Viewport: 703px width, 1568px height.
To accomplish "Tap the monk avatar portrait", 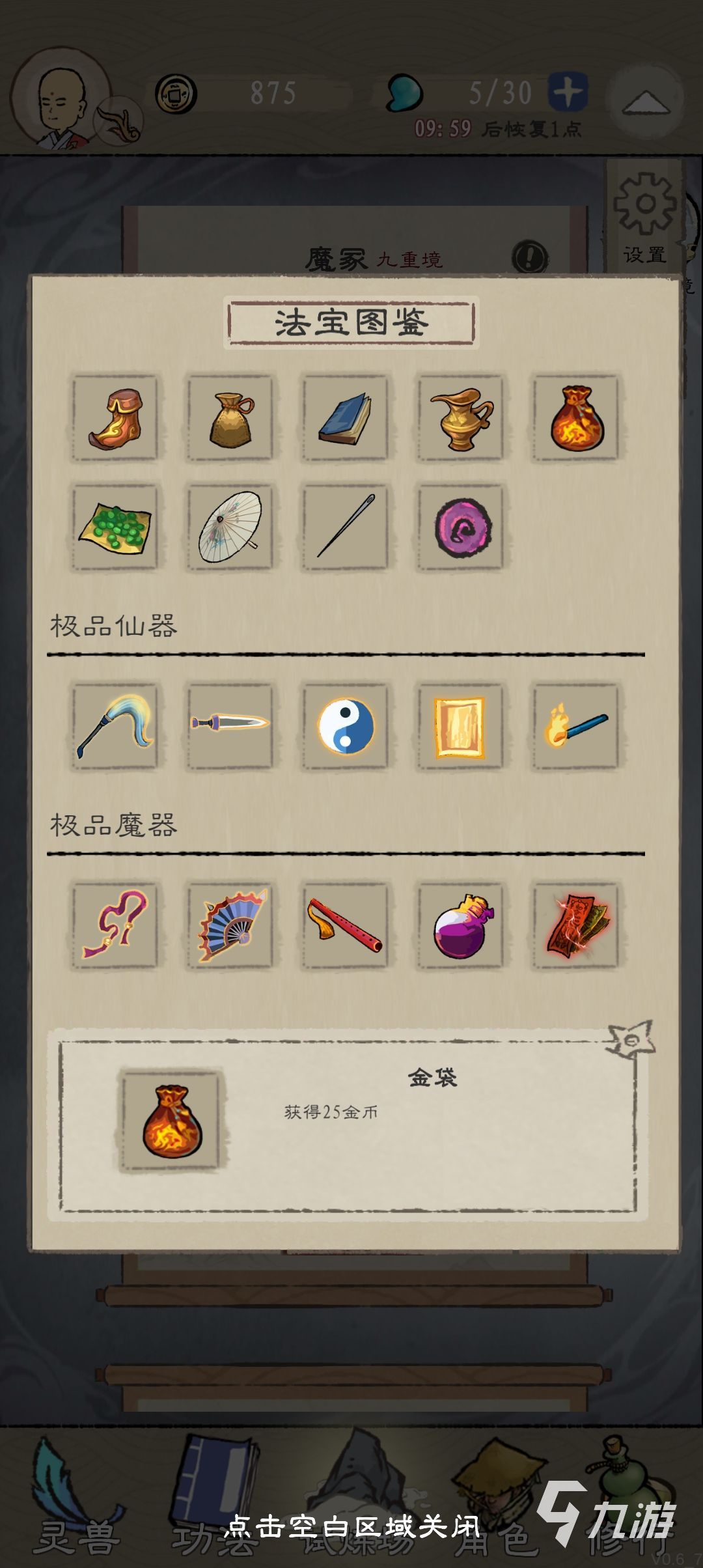I will (62, 99).
